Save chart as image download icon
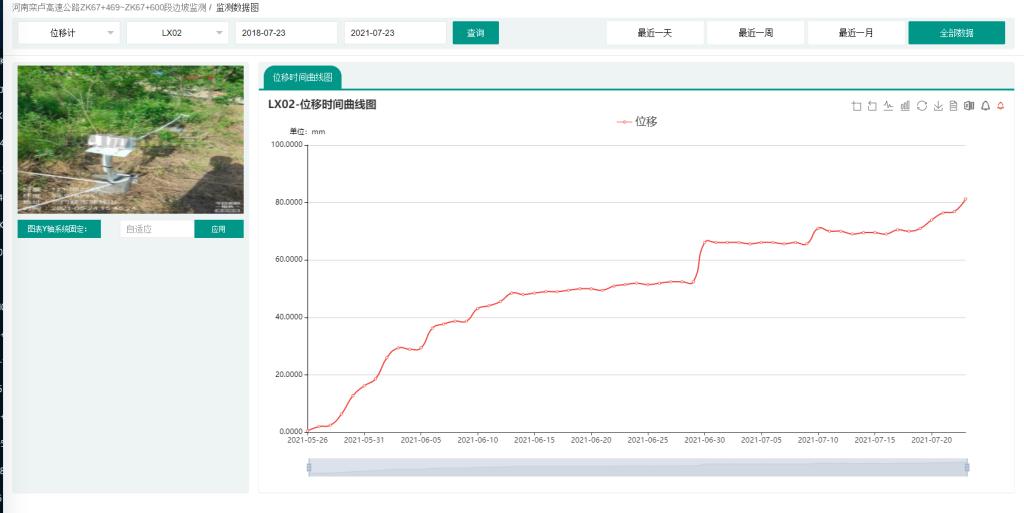The width and height of the screenshot is (1024, 513). (x=937, y=106)
